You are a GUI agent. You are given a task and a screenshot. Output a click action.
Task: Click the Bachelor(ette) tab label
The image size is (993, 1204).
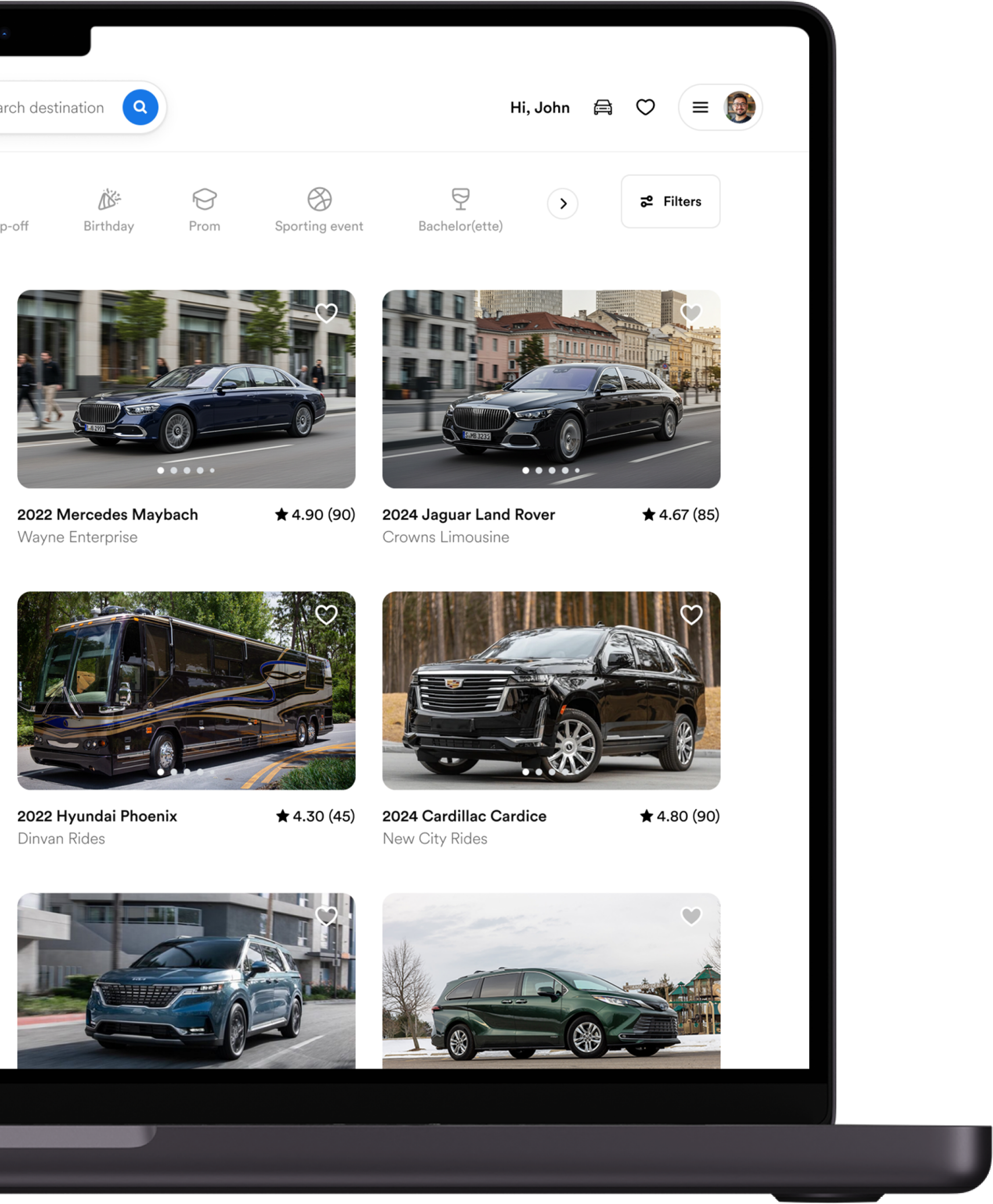(461, 226)
